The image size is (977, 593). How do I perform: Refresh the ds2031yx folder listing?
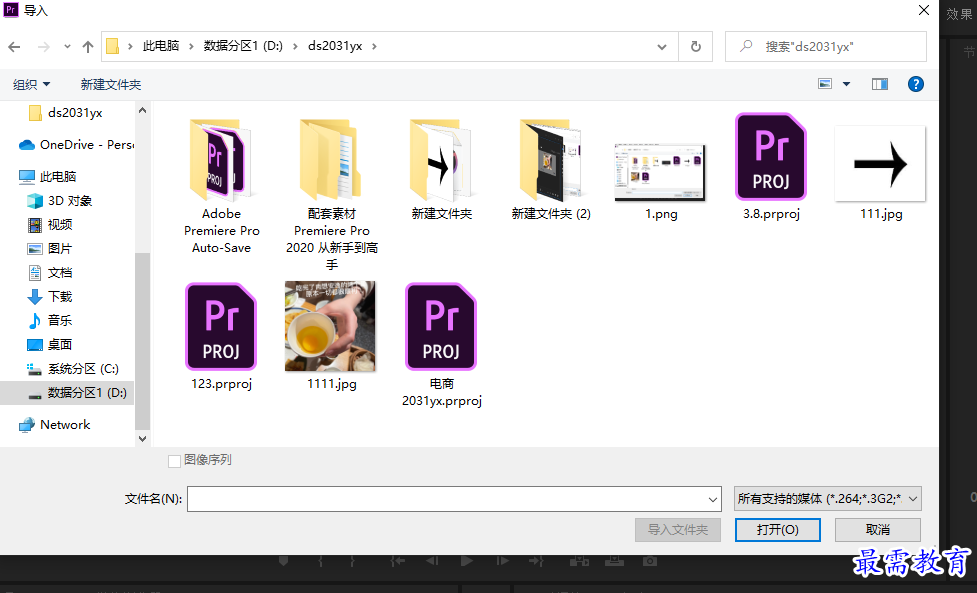coord(695,47)
